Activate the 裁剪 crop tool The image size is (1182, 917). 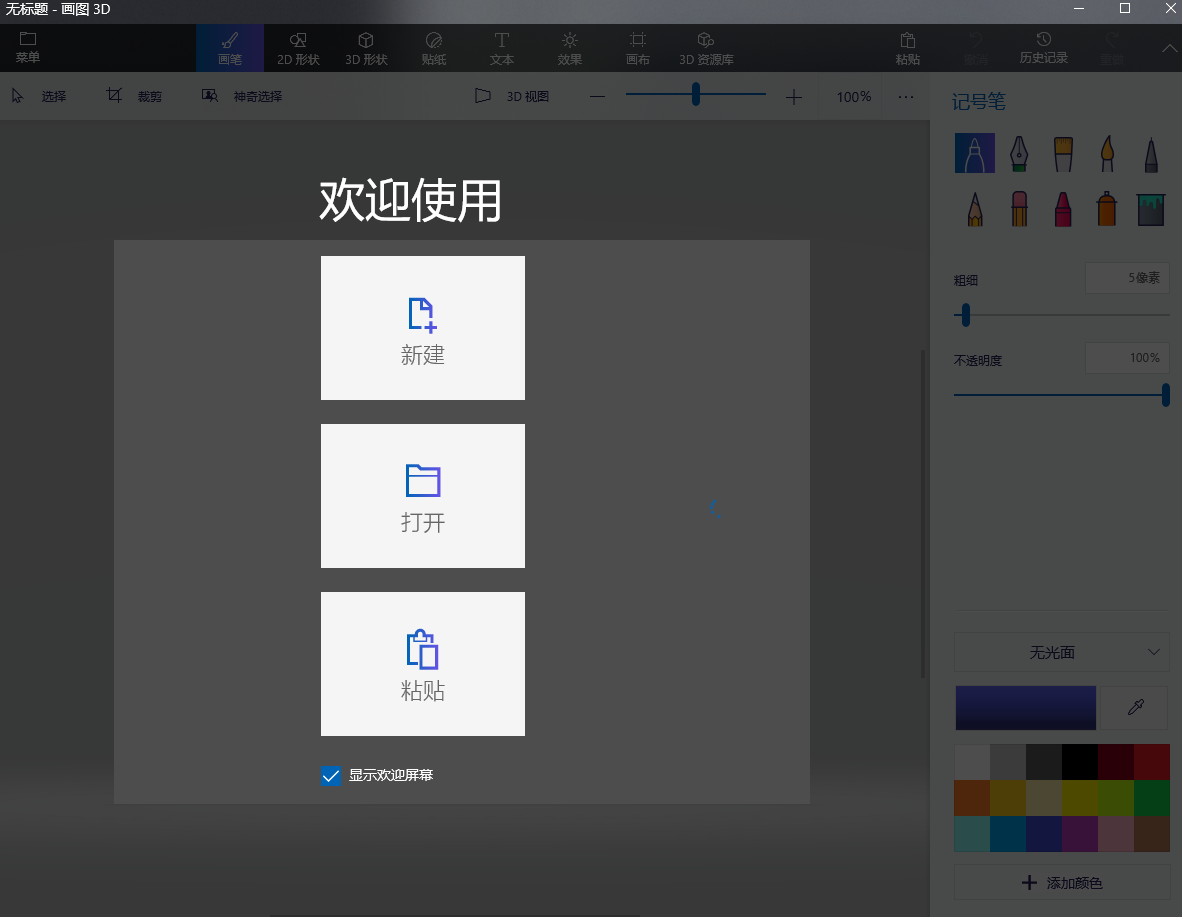click(135, 97)
